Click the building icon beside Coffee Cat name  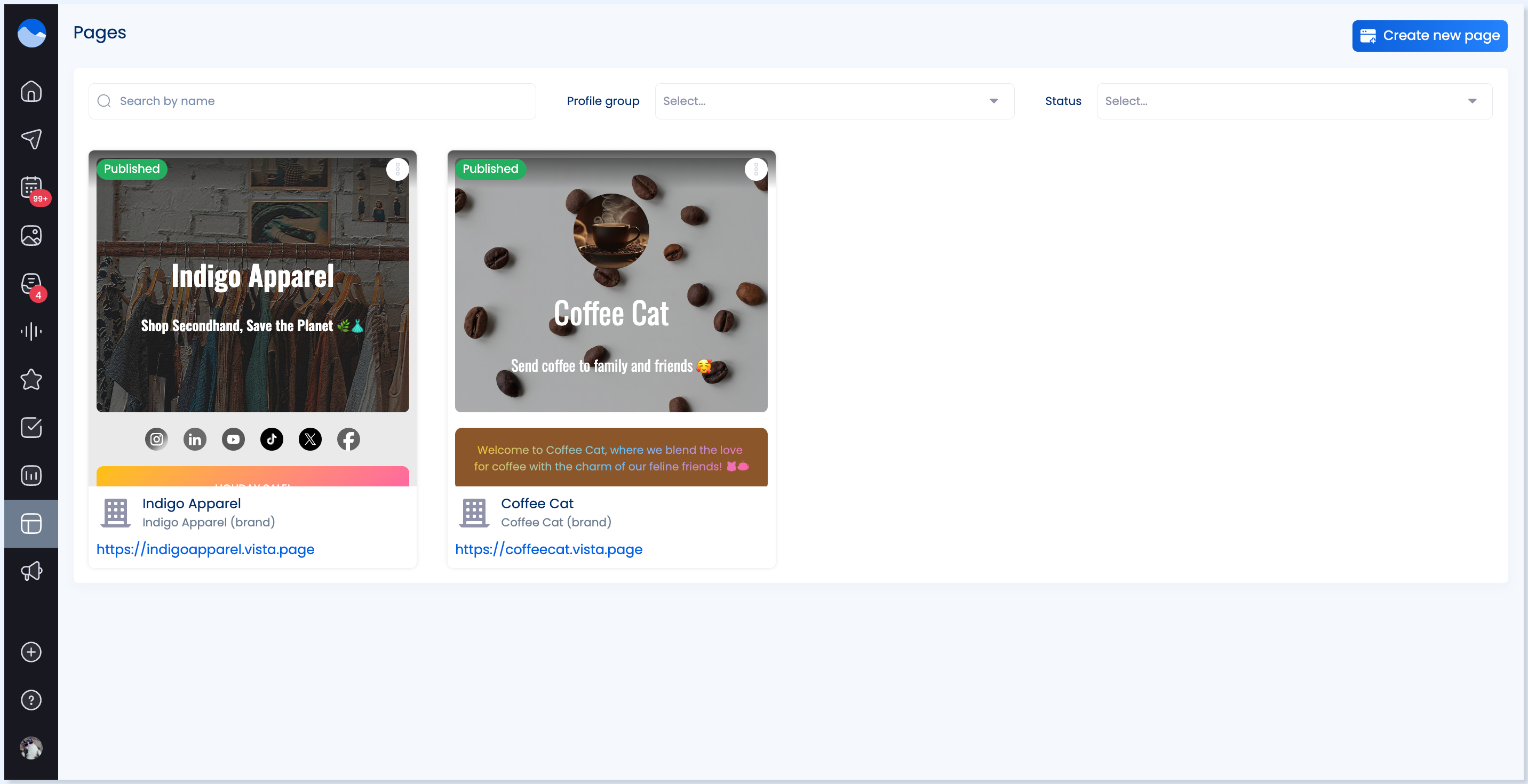coord(474,513)
